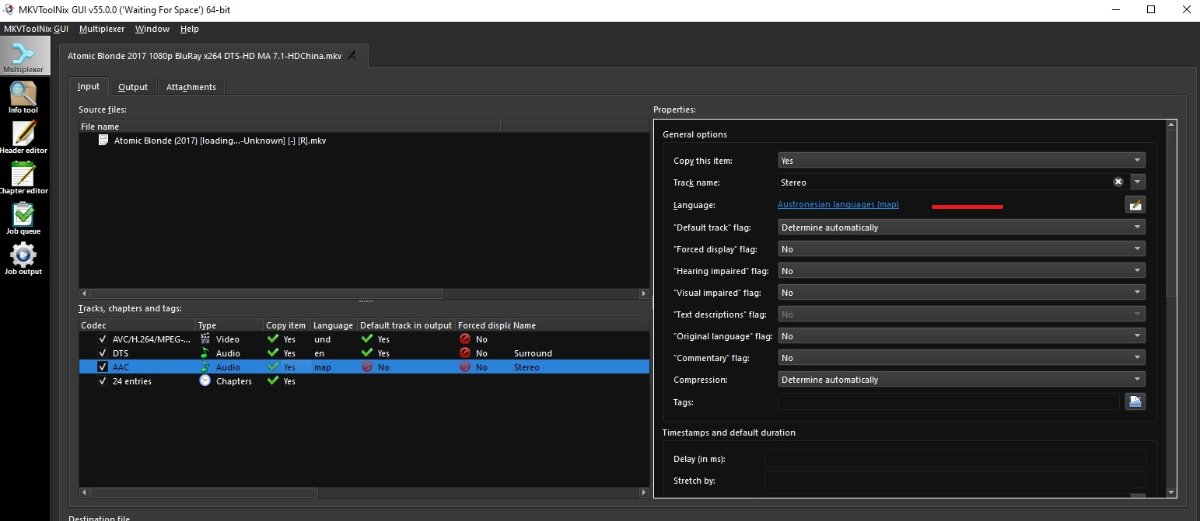Open the Multiplexer tool in sidebar

click(22, 54)
